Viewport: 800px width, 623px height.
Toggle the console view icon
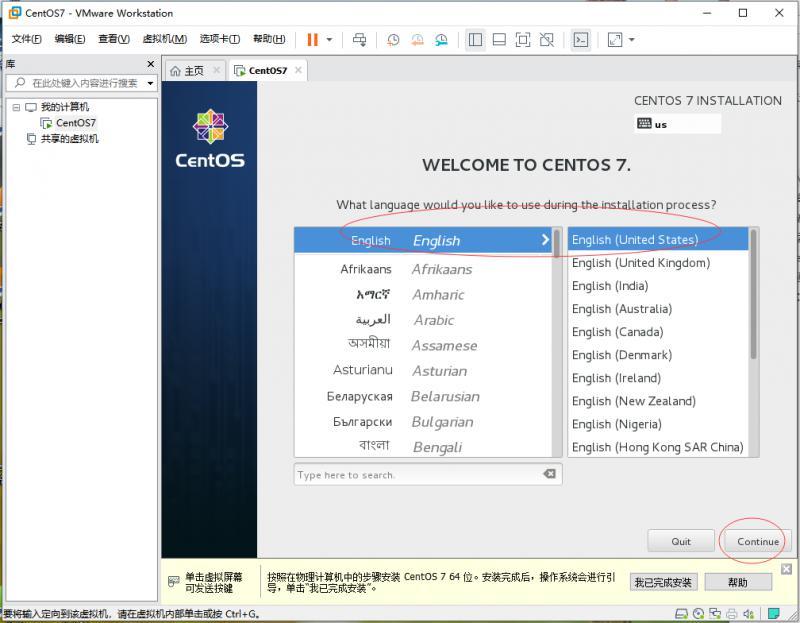581,40
